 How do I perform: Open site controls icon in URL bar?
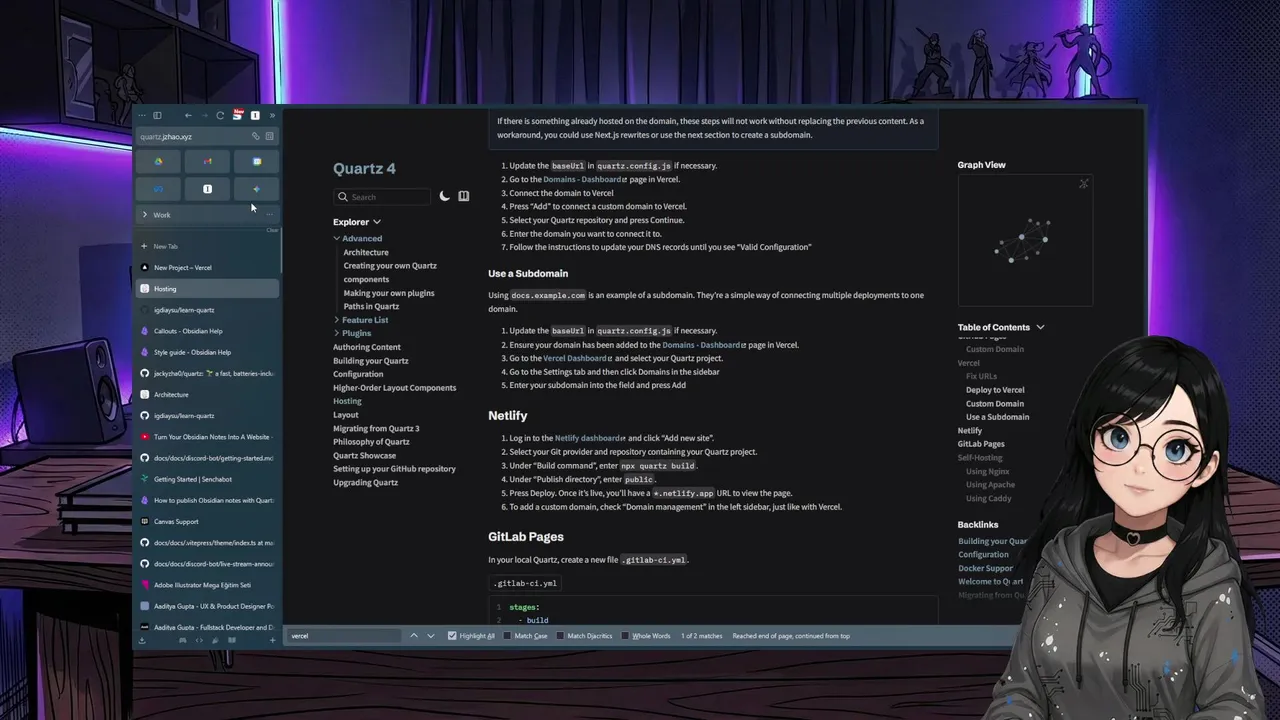[x=269, y=136]
